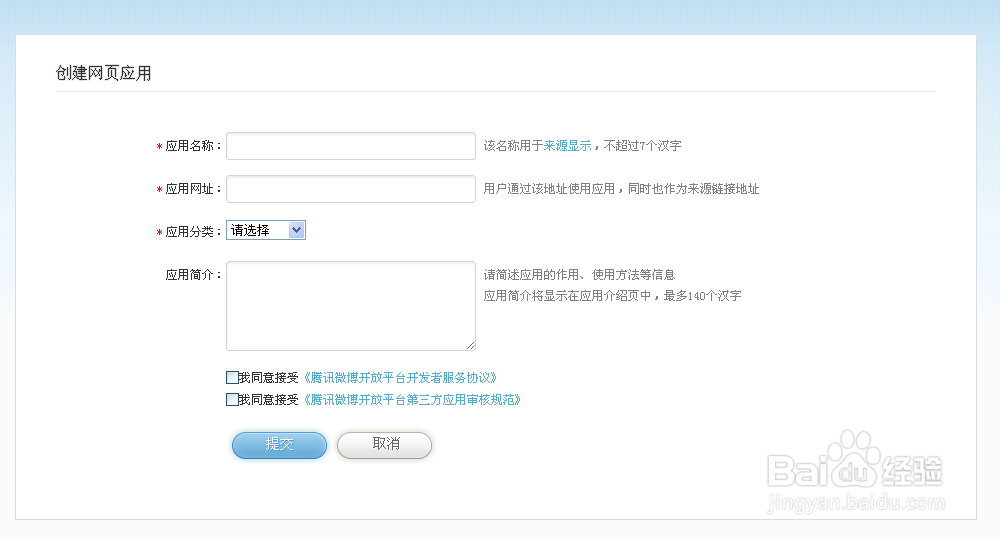Open the 来源显示 link
The height and width of the screenshot is (537, 1000).
[568, 146]
